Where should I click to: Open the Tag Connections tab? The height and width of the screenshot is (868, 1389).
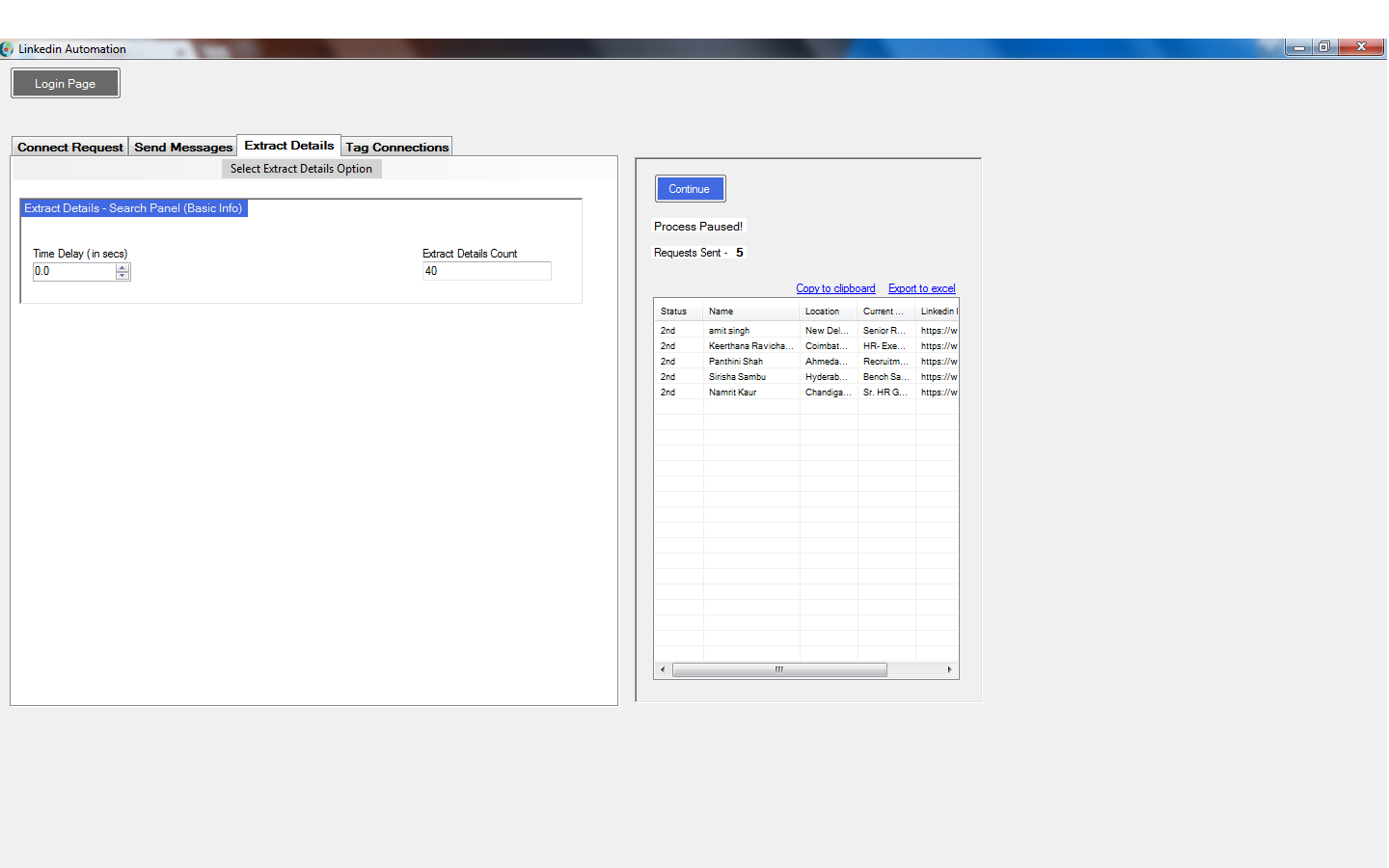point(397,148)
